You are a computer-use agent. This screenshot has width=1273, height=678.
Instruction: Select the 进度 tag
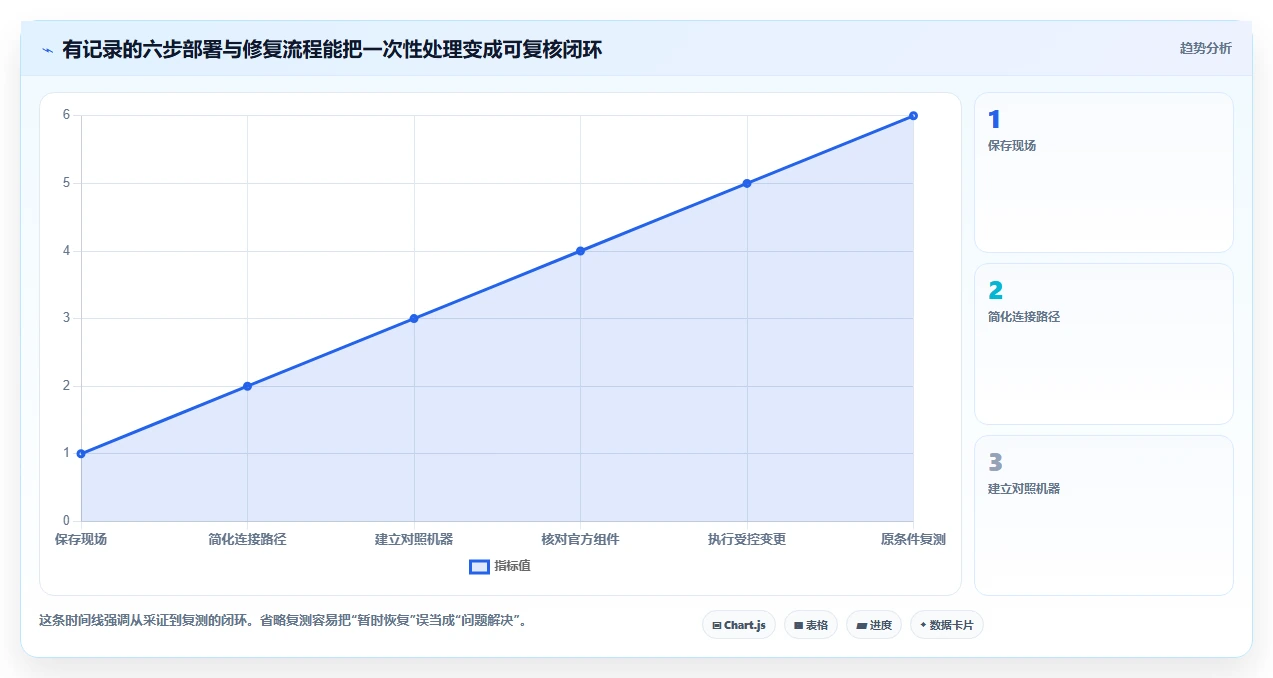873,625
